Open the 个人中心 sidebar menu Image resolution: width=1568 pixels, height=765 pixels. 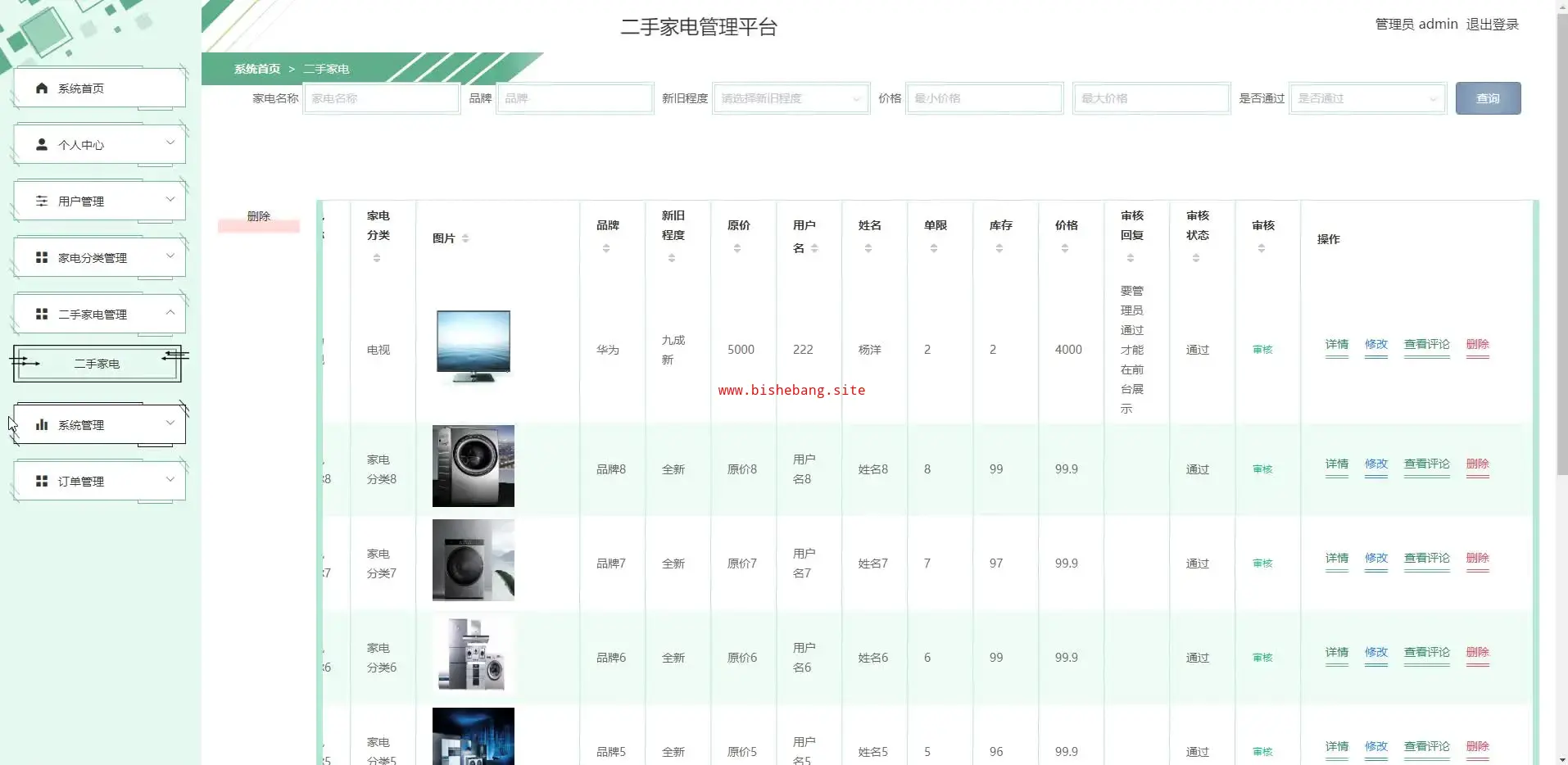pos(99,144)
